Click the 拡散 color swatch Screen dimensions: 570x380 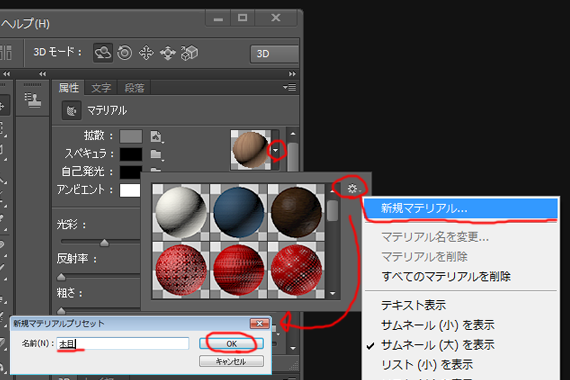pos(131,137)
